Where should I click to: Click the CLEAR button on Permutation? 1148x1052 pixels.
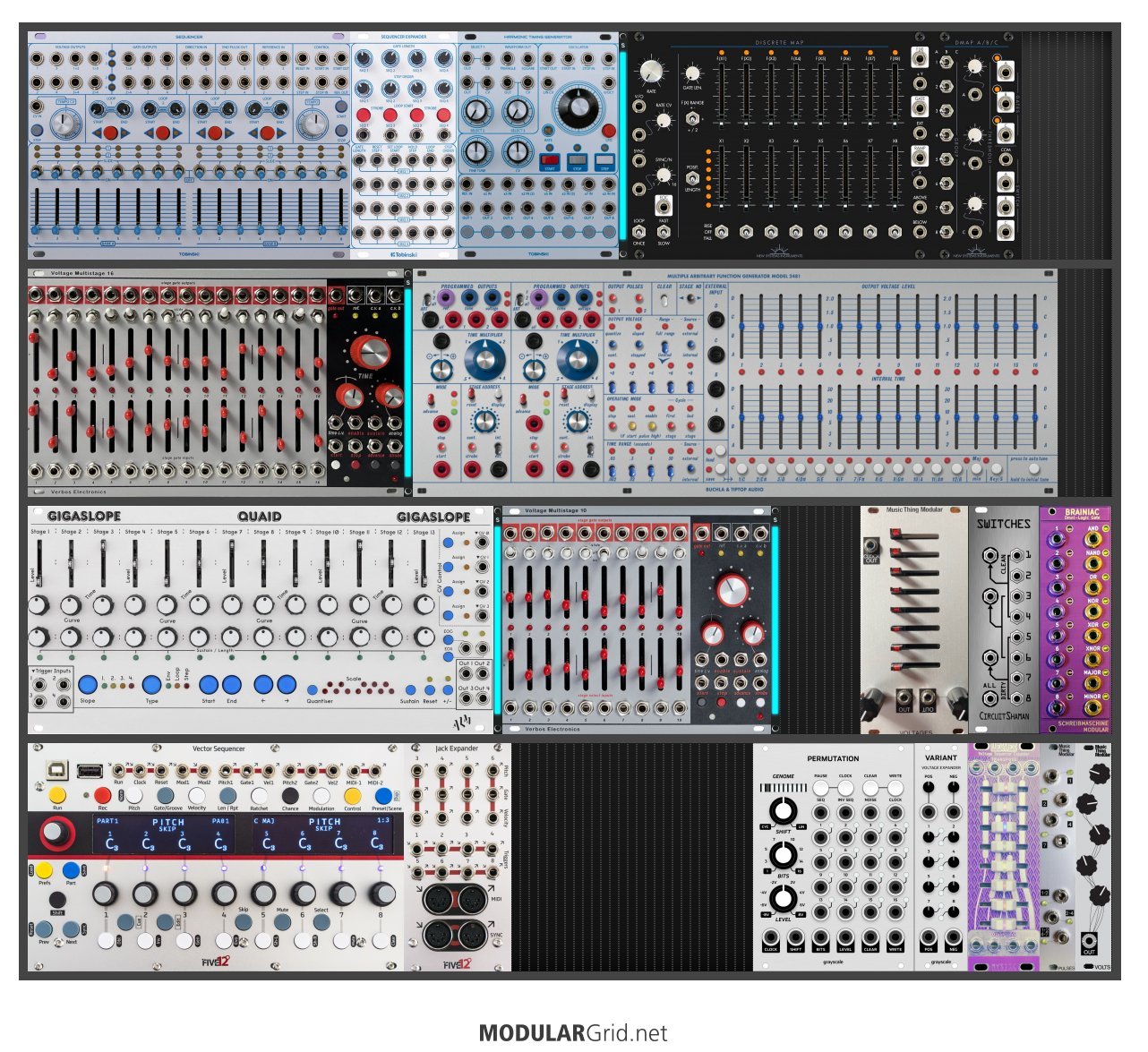(x=870, y=790)
